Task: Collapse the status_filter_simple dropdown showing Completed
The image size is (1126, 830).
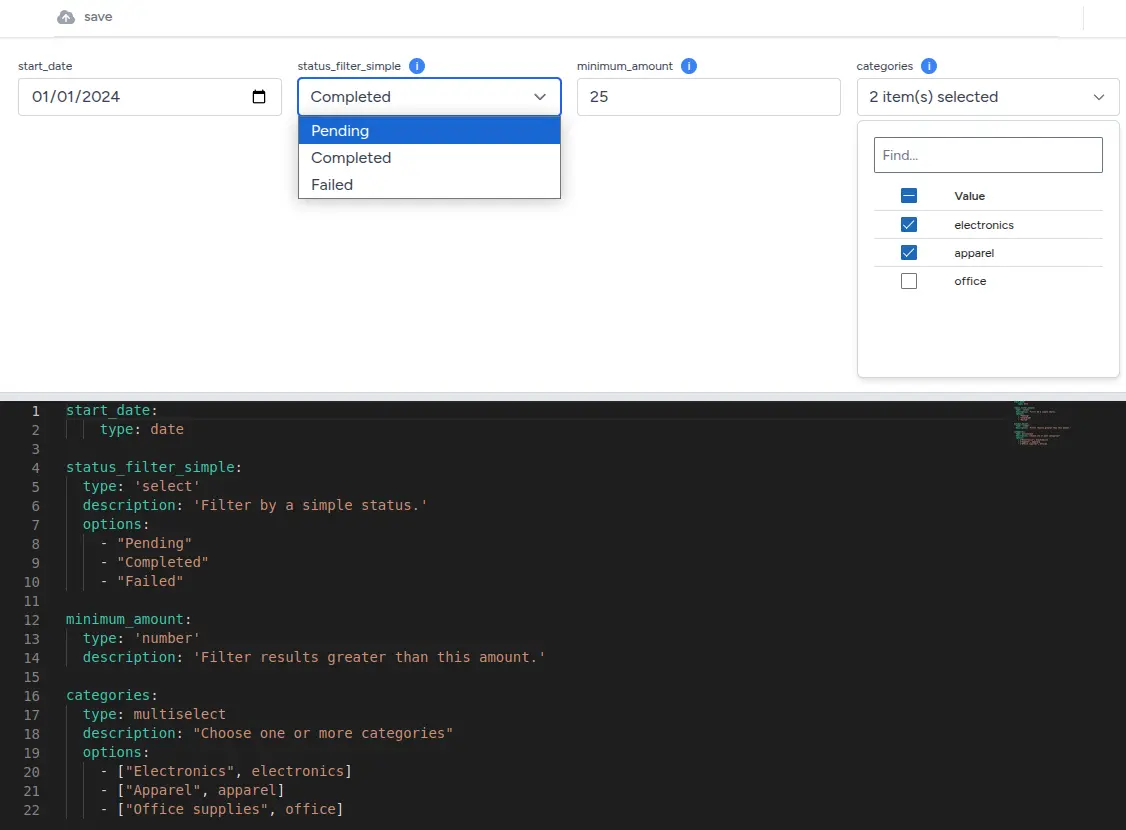Action: (429, 97)
